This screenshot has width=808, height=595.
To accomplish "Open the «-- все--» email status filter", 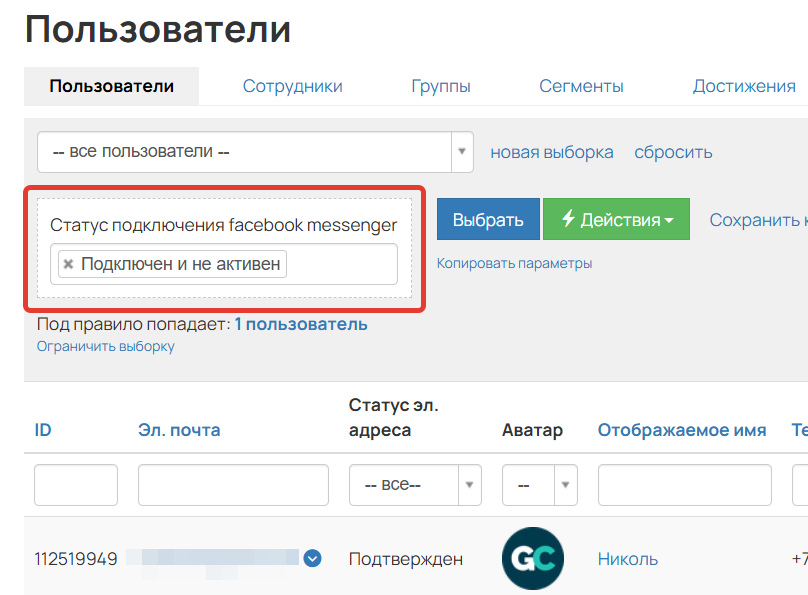I will point(410,485).
